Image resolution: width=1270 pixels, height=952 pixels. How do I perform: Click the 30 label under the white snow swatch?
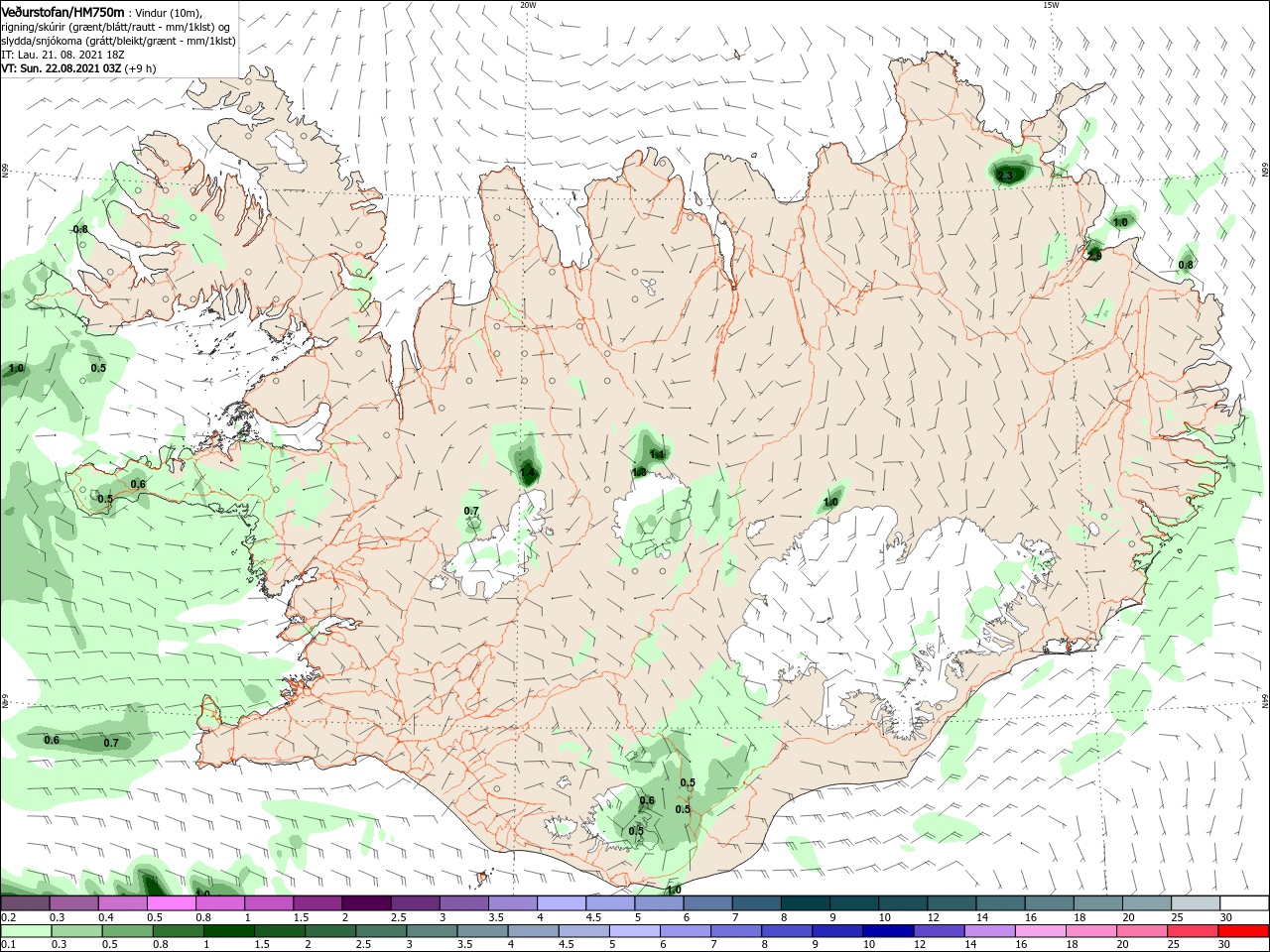click(1226, 917)
